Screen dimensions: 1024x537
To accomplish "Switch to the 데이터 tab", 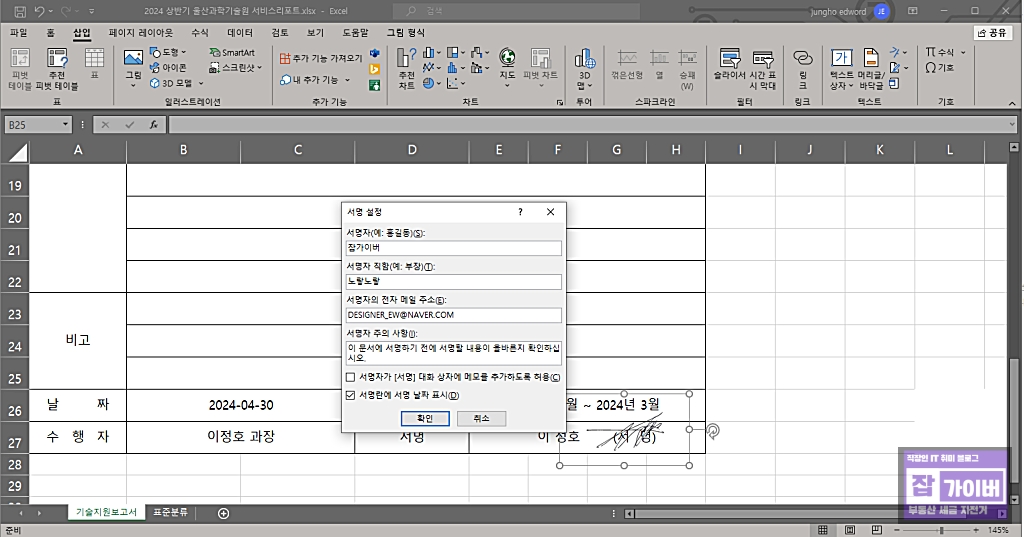I will pos(240,33).
